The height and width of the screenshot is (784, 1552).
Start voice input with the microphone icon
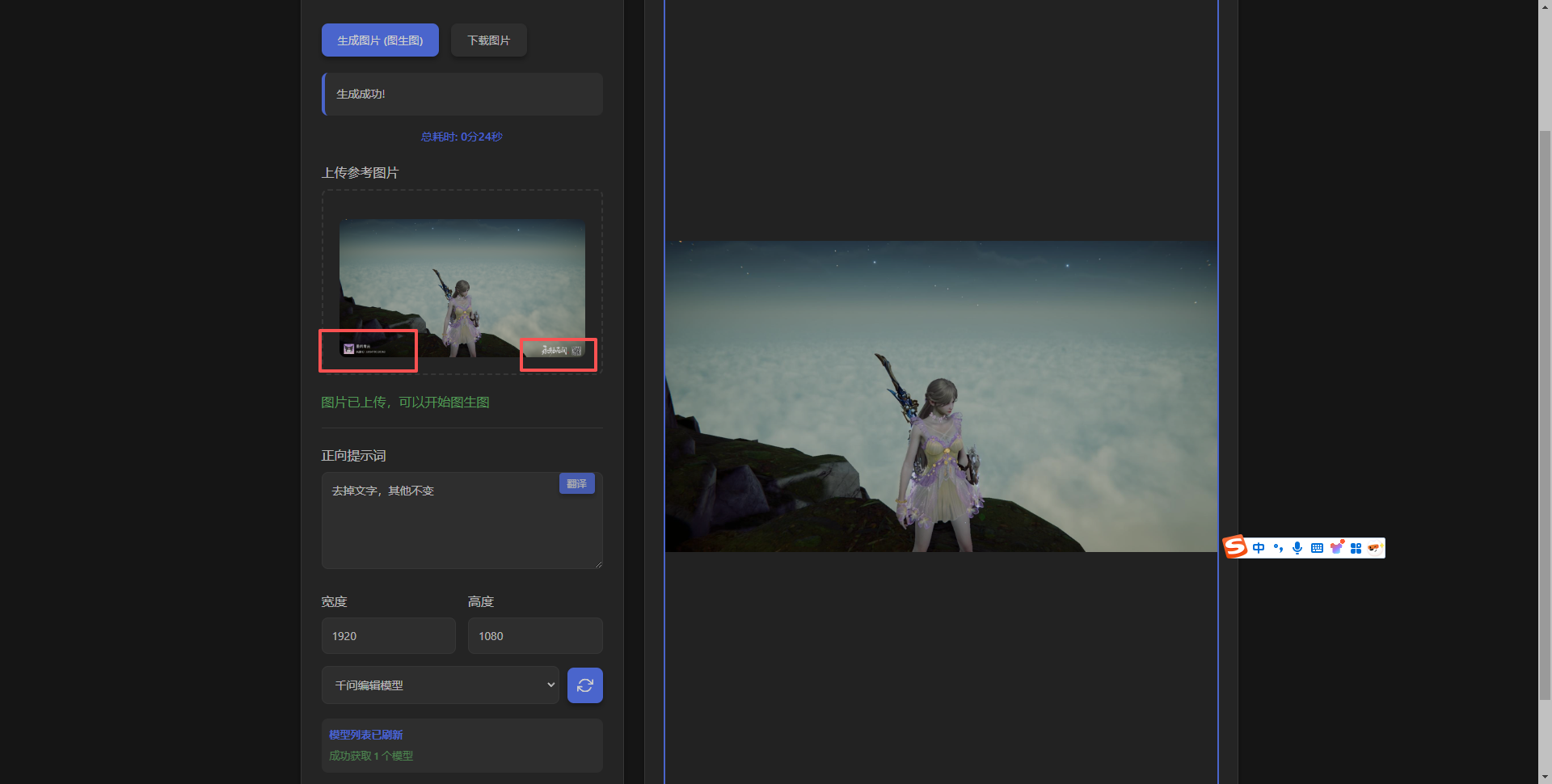(x=1297, y=548)
